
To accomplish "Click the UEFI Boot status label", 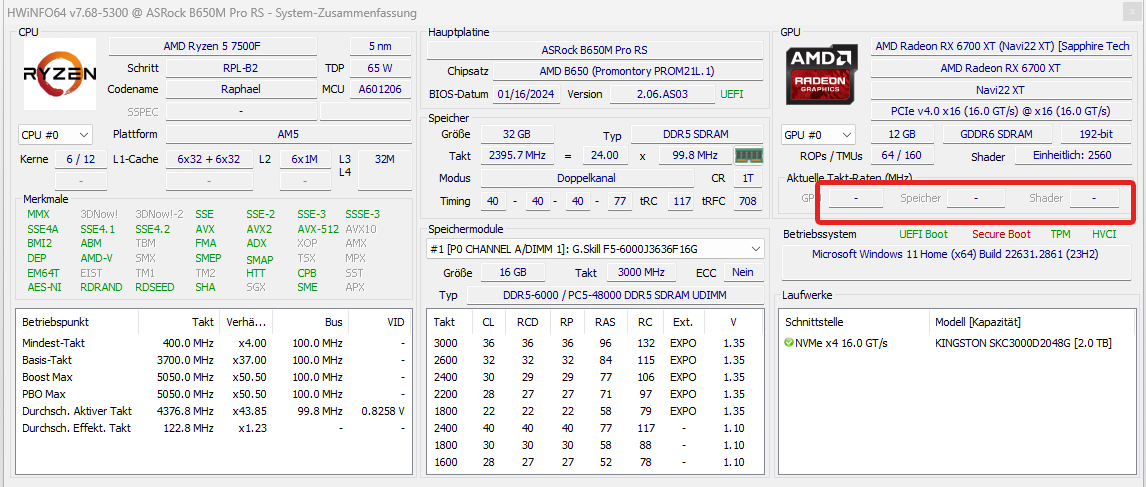I will coord(923,234).
